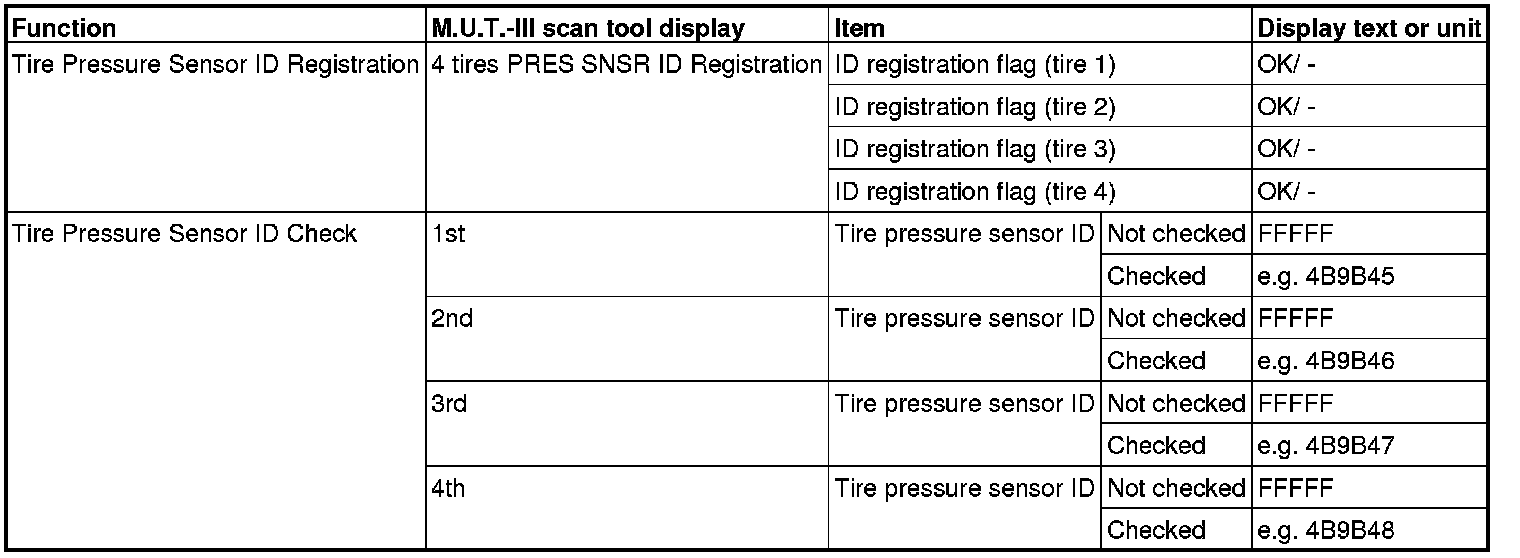Click the example ID 4B9B46 cell

click(x=1325, y=361)
